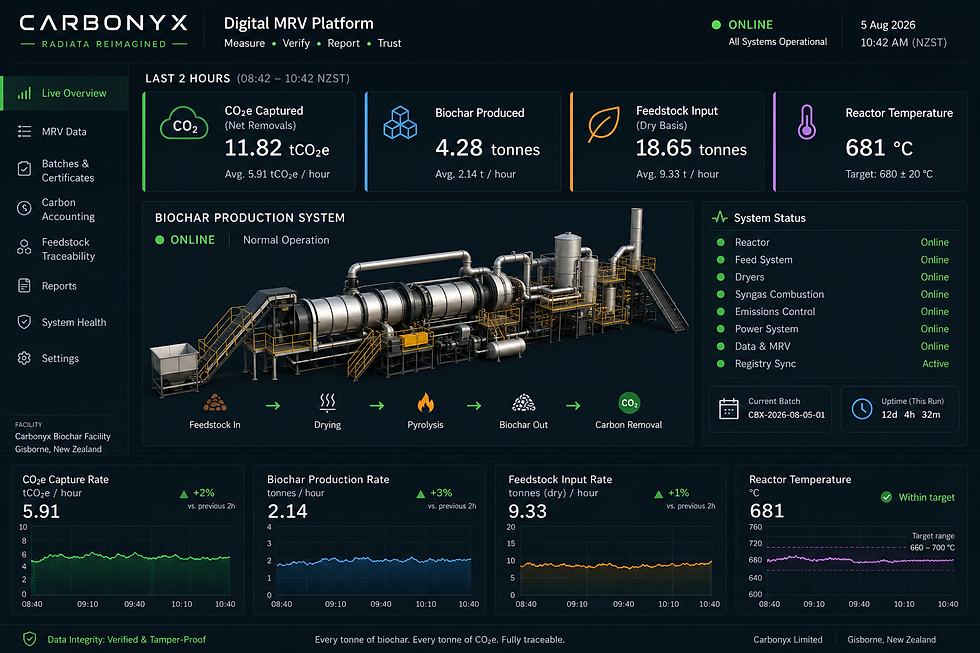This screenshot has height=653, width=980.
Task: Open the MRV Data menu item
Action: [65, 131]
